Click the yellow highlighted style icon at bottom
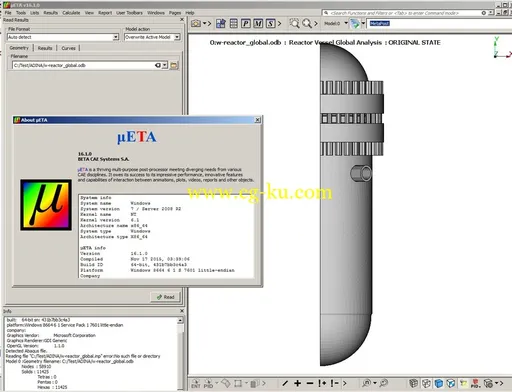 463,383
